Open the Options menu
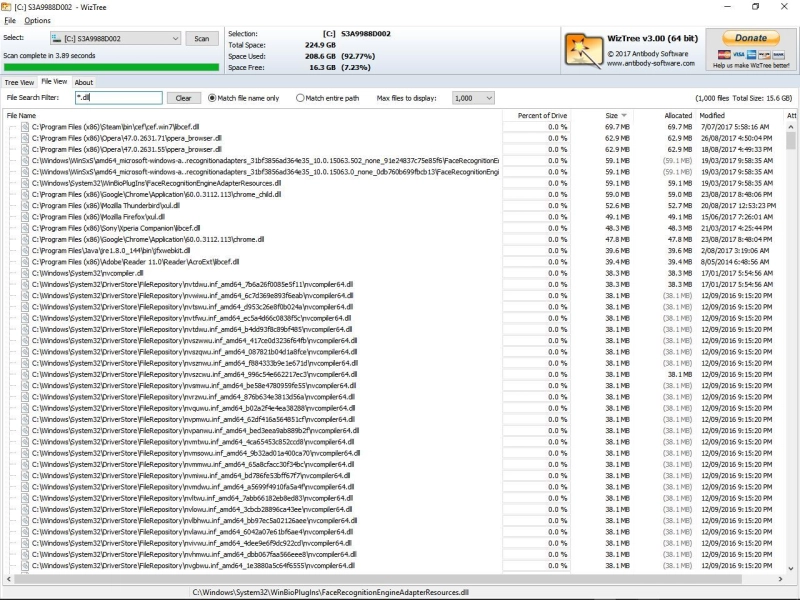The height and width of the screenshot is (600, 800). [x=37, y=20]
